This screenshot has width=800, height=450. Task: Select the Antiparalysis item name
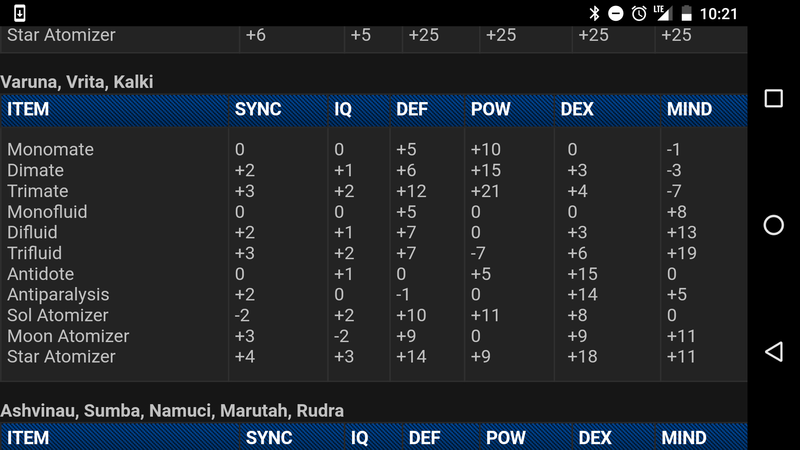(x=58, y=294)
